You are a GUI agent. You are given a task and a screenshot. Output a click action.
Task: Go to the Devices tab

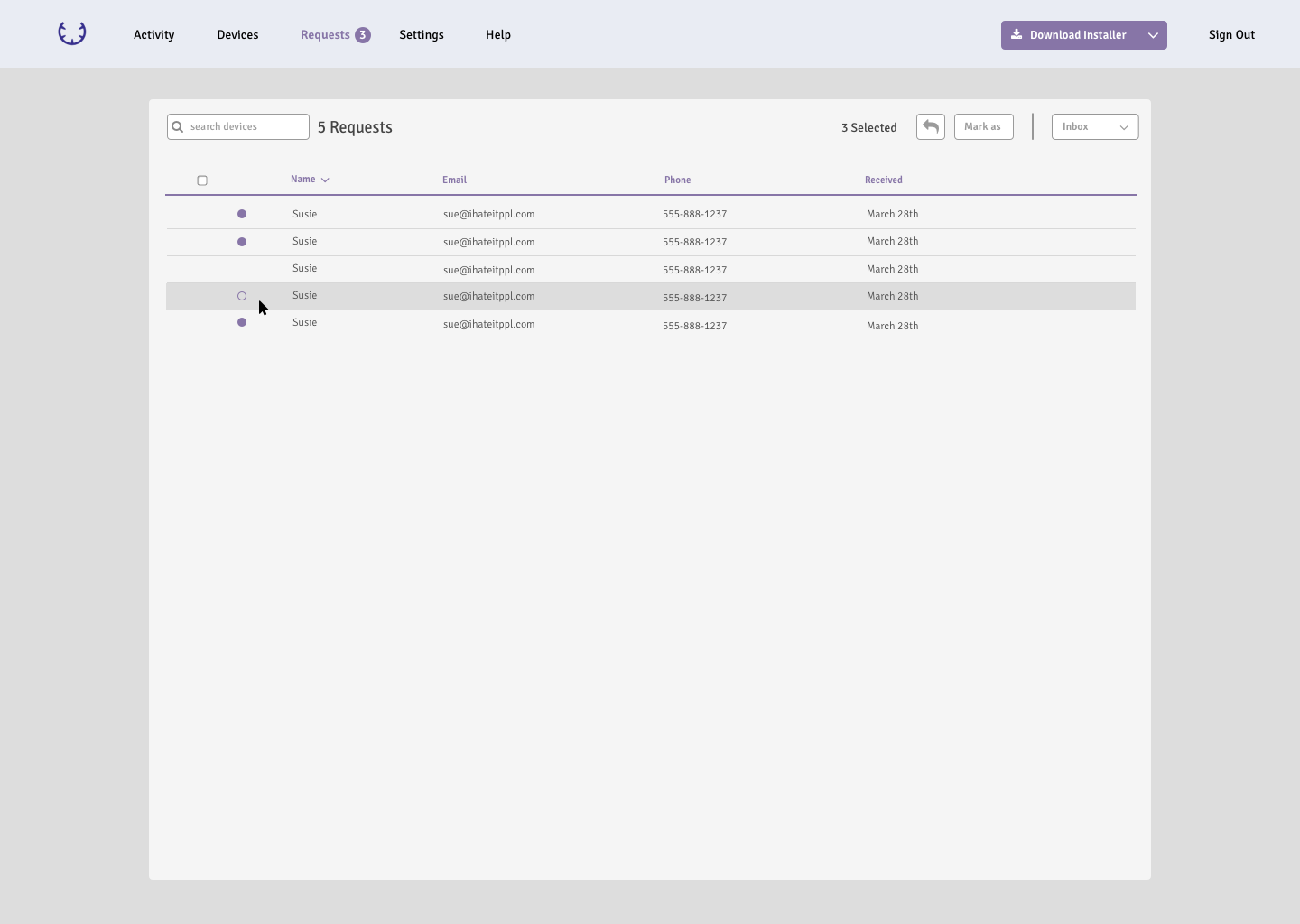[x=237, y=35]
